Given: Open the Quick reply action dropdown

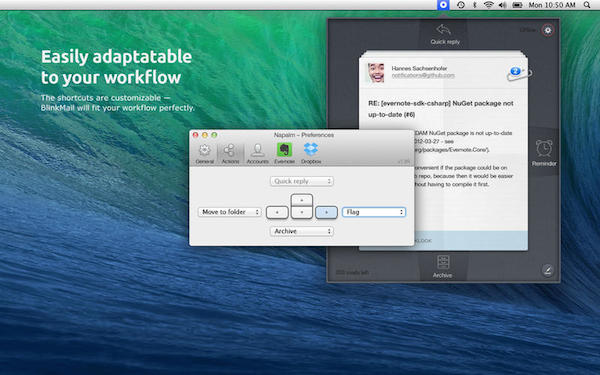Looking at the screenshot, I should pos(302,181).
